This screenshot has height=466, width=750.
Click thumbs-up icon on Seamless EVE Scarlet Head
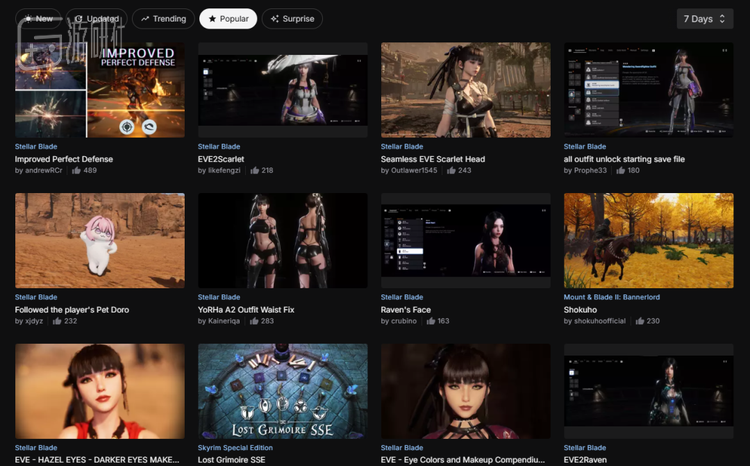(451, 171)
